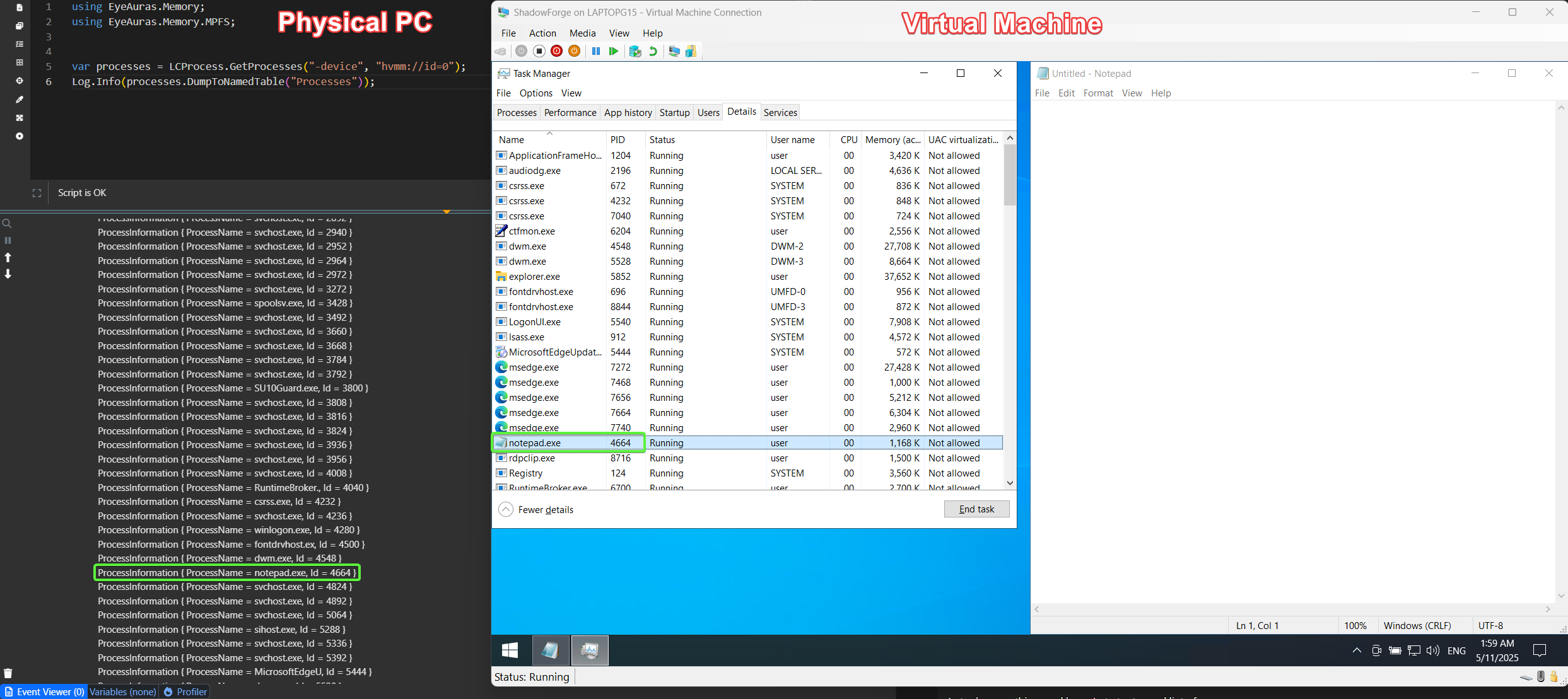Screen dimensions: 1568x699
Task: Open the Variables (none) tab
Action: click(x=123, y=692)
